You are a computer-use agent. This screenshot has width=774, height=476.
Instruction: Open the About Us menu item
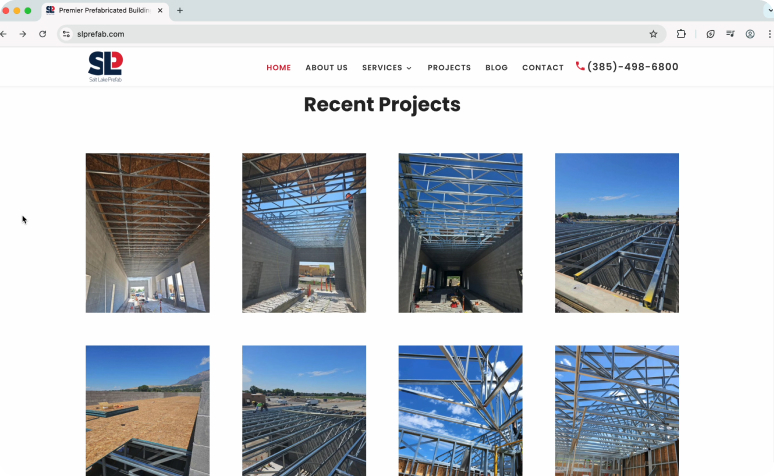326,68
